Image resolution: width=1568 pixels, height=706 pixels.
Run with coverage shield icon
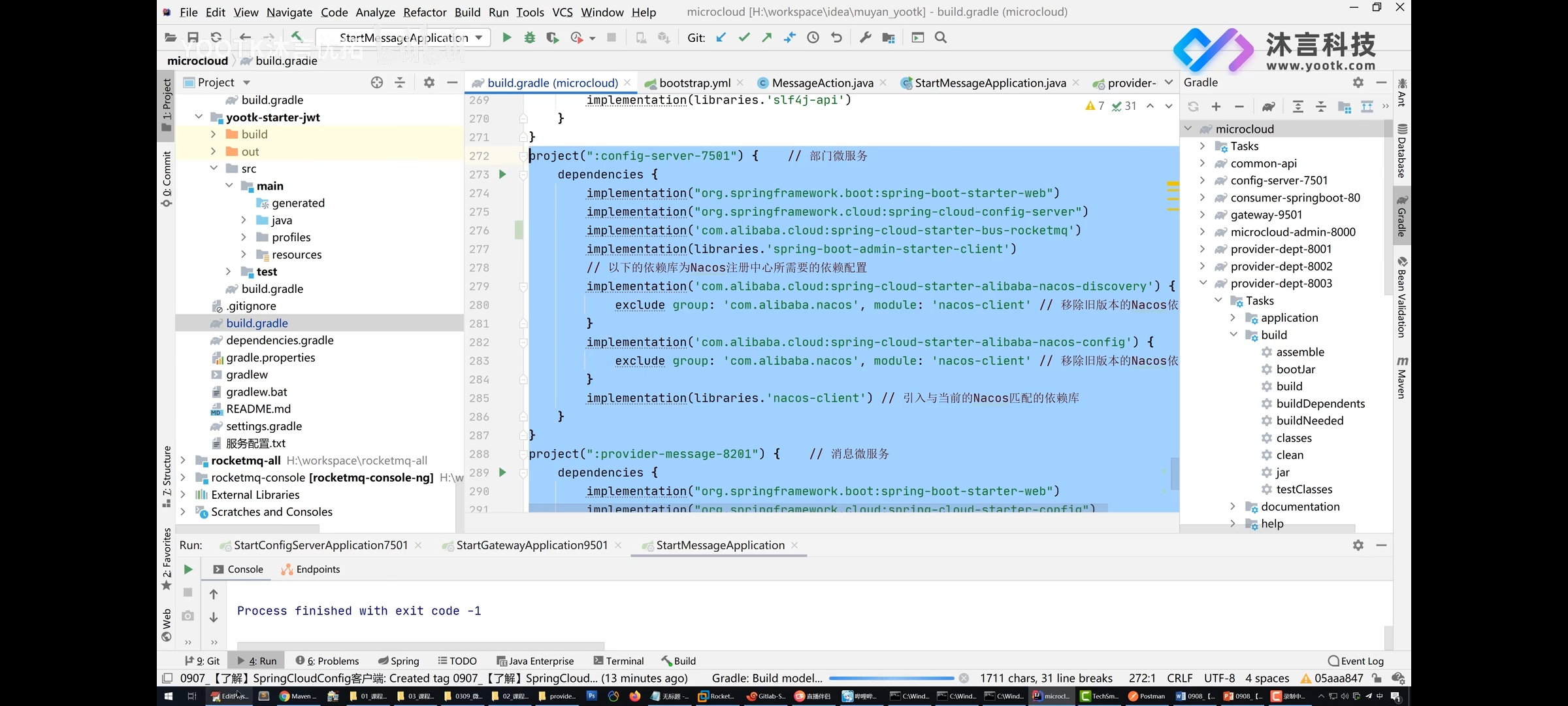pyautogui.click(x=553, y=38)
